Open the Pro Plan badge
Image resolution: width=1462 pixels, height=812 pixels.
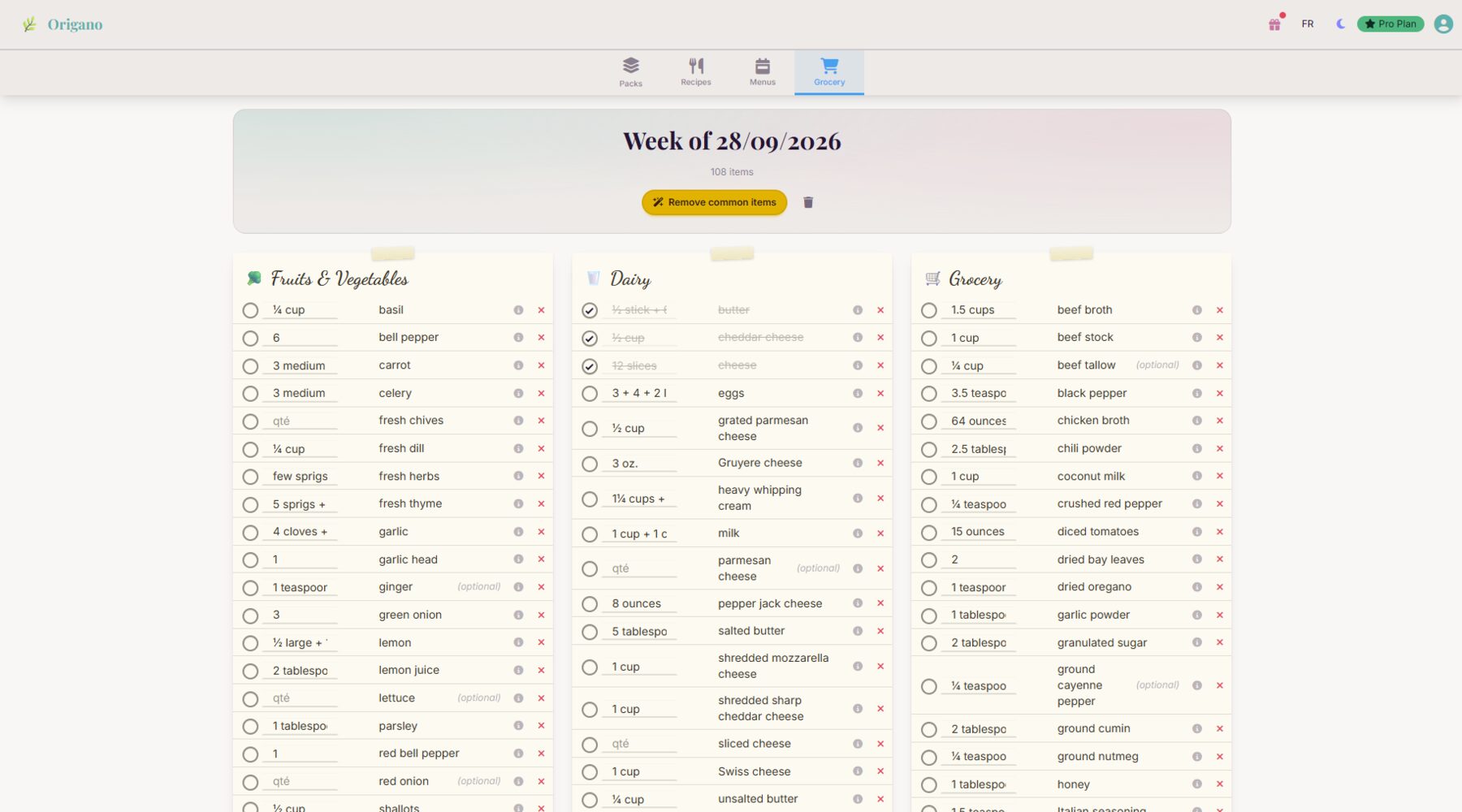[x=1391, y=24]
